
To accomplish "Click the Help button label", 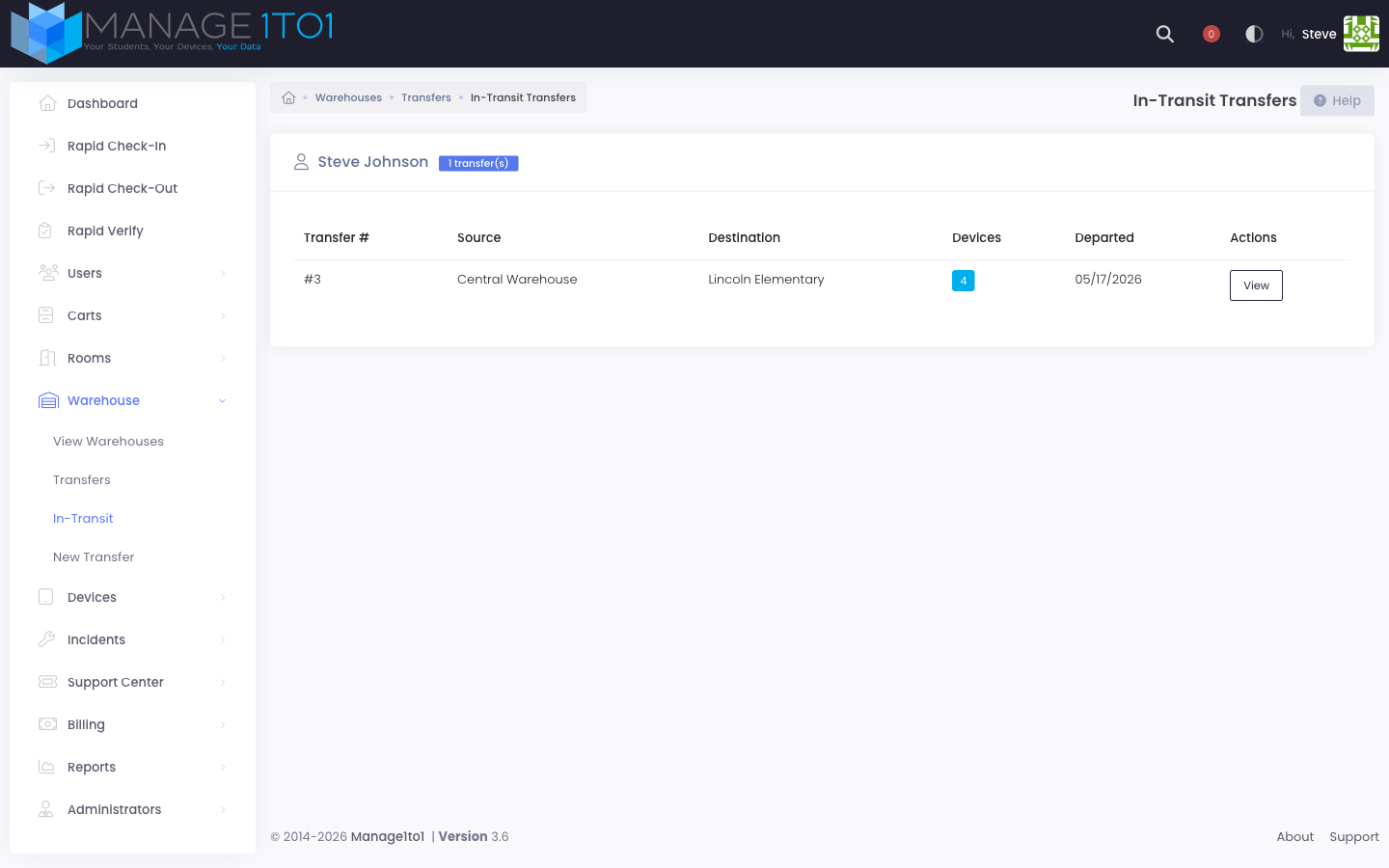I will coord(1347,100).
